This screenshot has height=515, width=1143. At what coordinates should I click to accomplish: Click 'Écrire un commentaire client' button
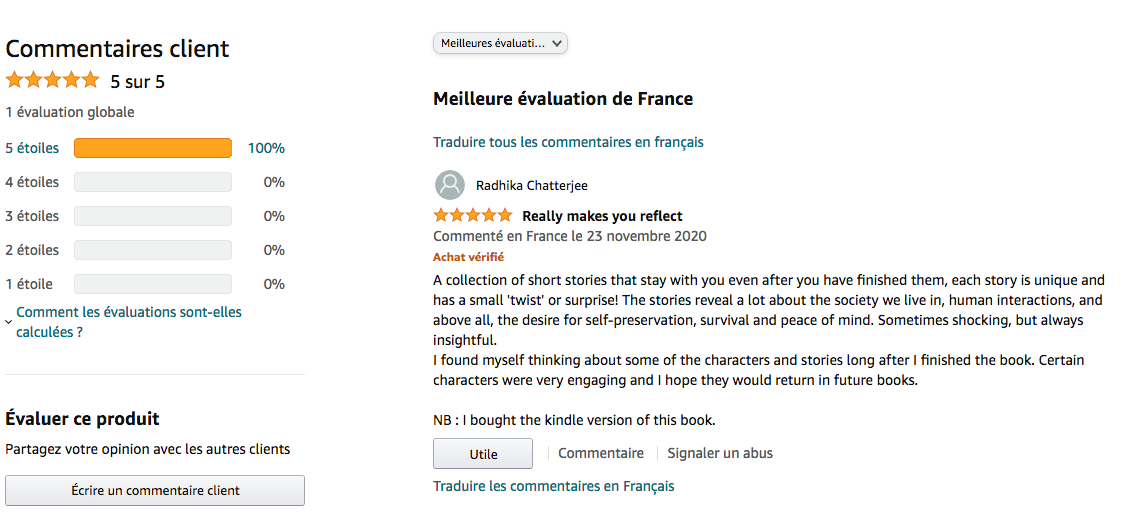(155, 490)
